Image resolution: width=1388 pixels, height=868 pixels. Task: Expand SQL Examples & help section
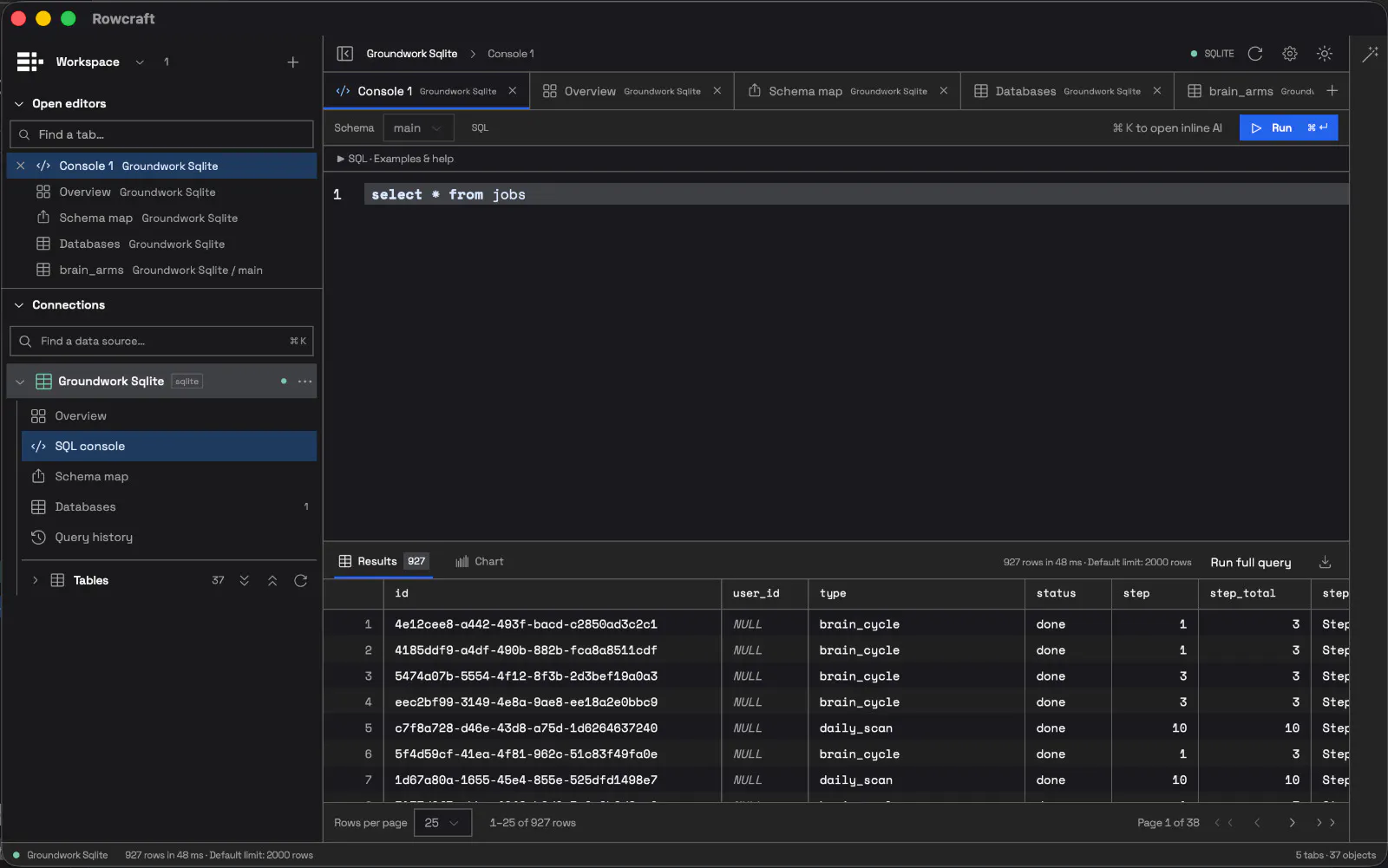pos(395,159)
